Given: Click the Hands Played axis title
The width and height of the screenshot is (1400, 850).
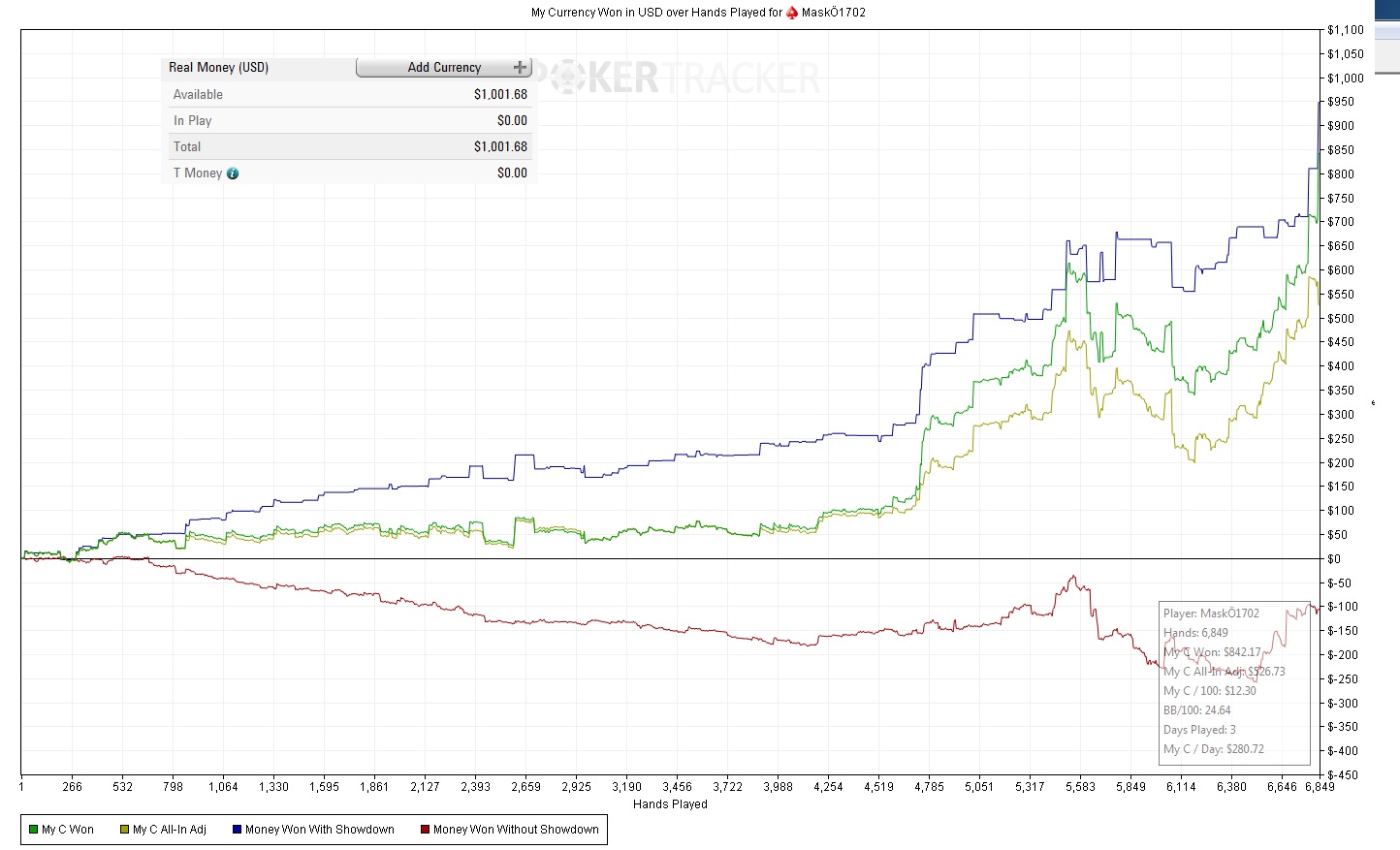Looking at the screenshot, I should click(x=670, y=804).
